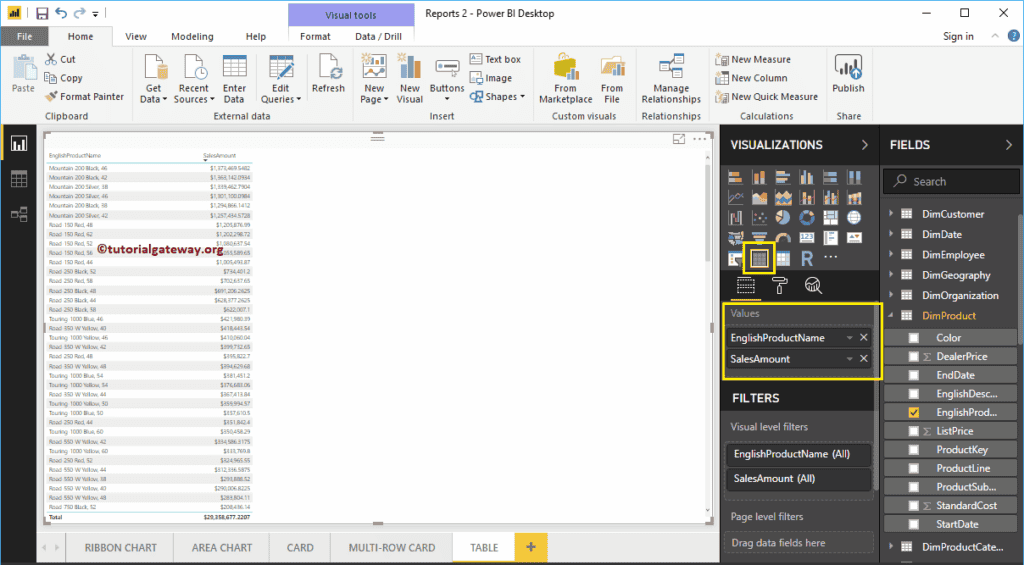Check the ProductKey field checkbox

click(914, 449)
